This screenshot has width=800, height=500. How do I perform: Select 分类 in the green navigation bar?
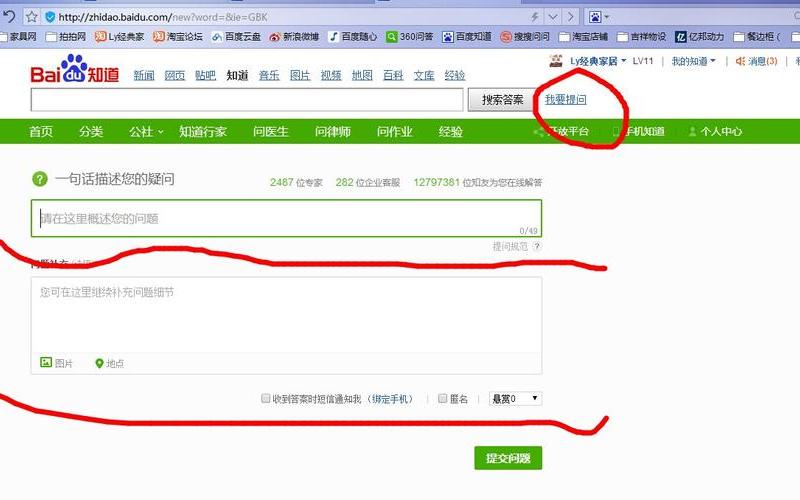click(91, 132)
